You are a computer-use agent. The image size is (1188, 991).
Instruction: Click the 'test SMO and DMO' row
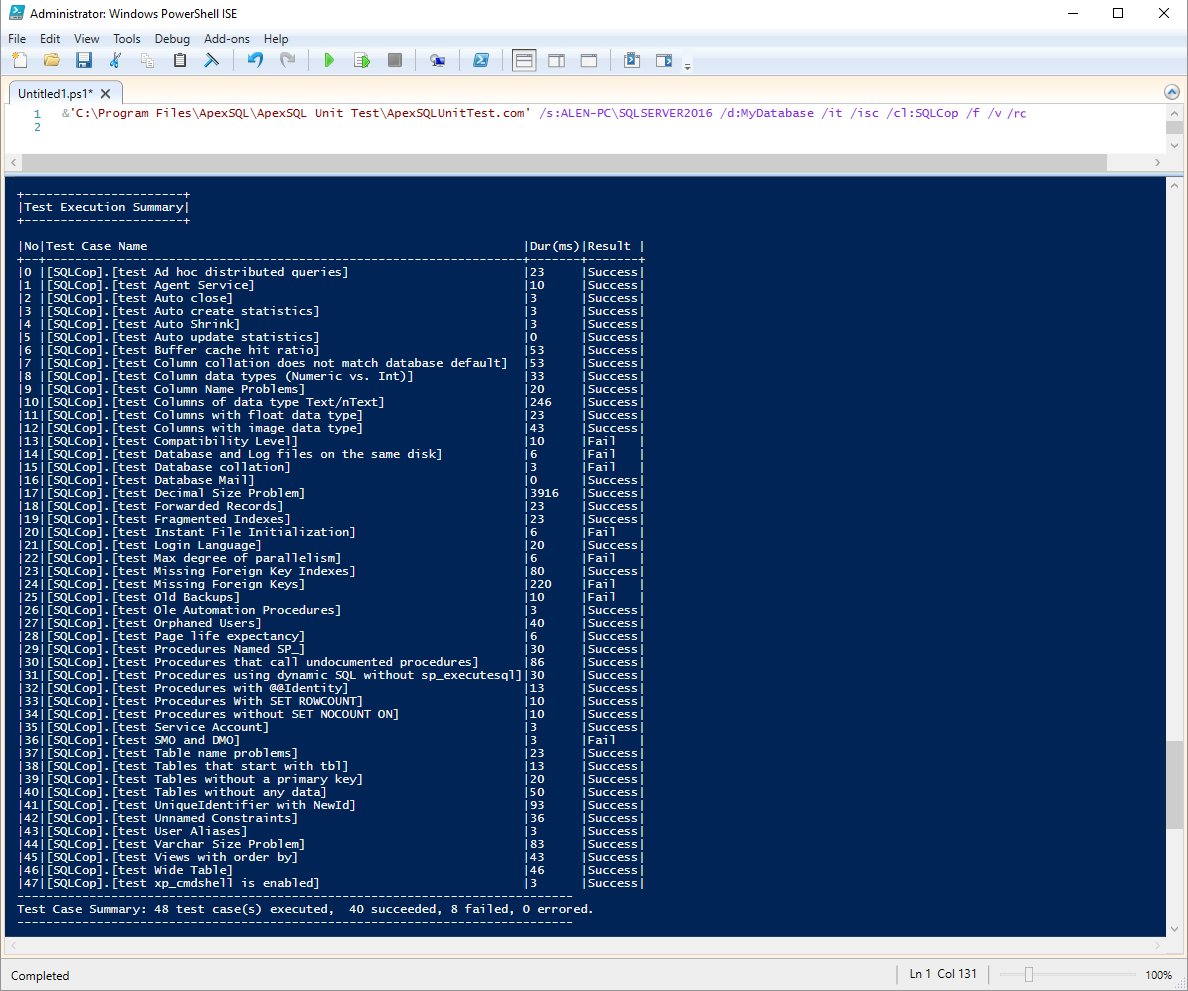(x=330, y=740)
